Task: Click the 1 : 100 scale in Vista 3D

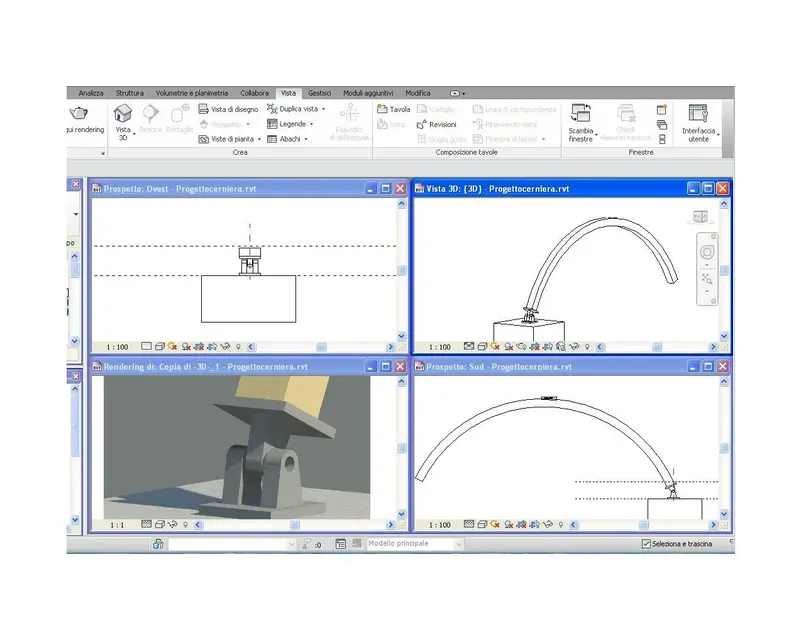Action: click(439, 347)
